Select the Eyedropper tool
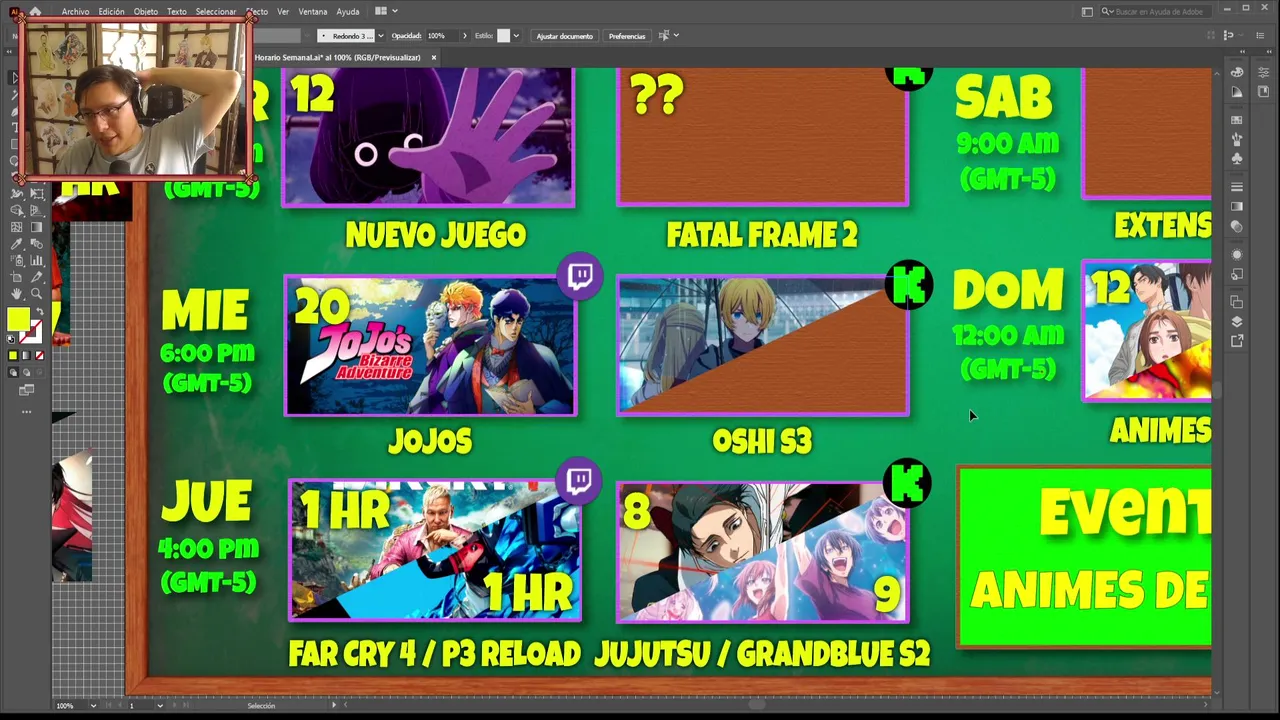The image size is (1280, 720). pyautogui.click(x=16, y=244)
